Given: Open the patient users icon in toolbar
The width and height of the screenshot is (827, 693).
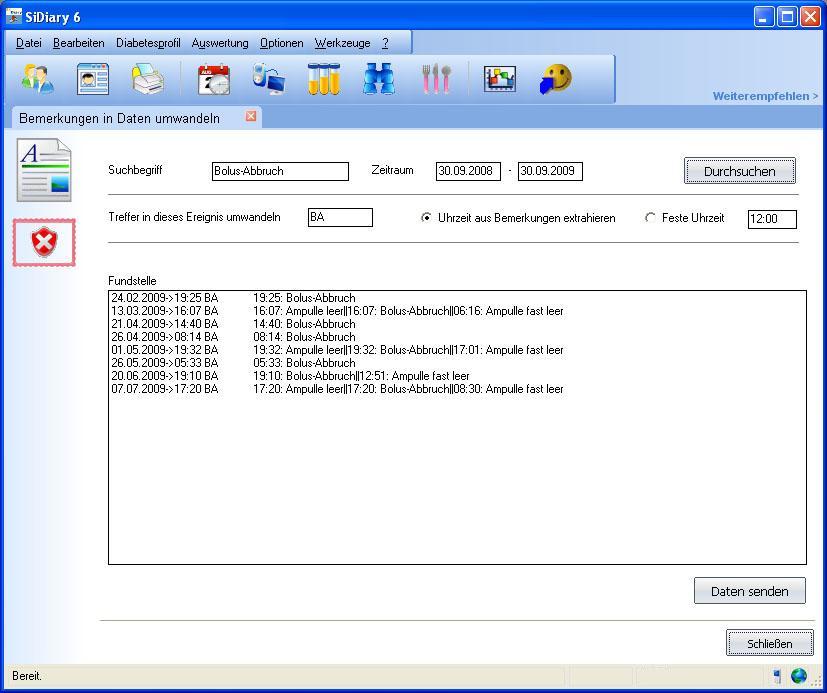Looking at the screenshot, I should (37, 79).
